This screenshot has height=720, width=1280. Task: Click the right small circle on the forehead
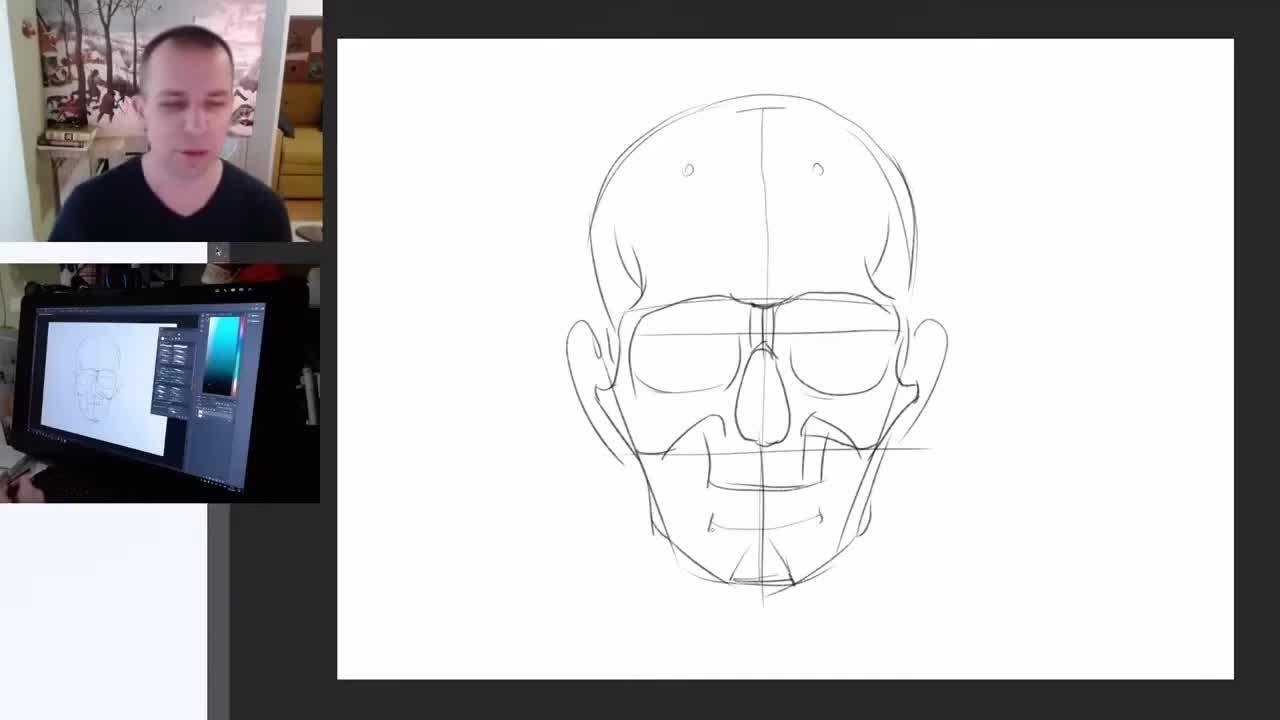[x=818, y=169]
